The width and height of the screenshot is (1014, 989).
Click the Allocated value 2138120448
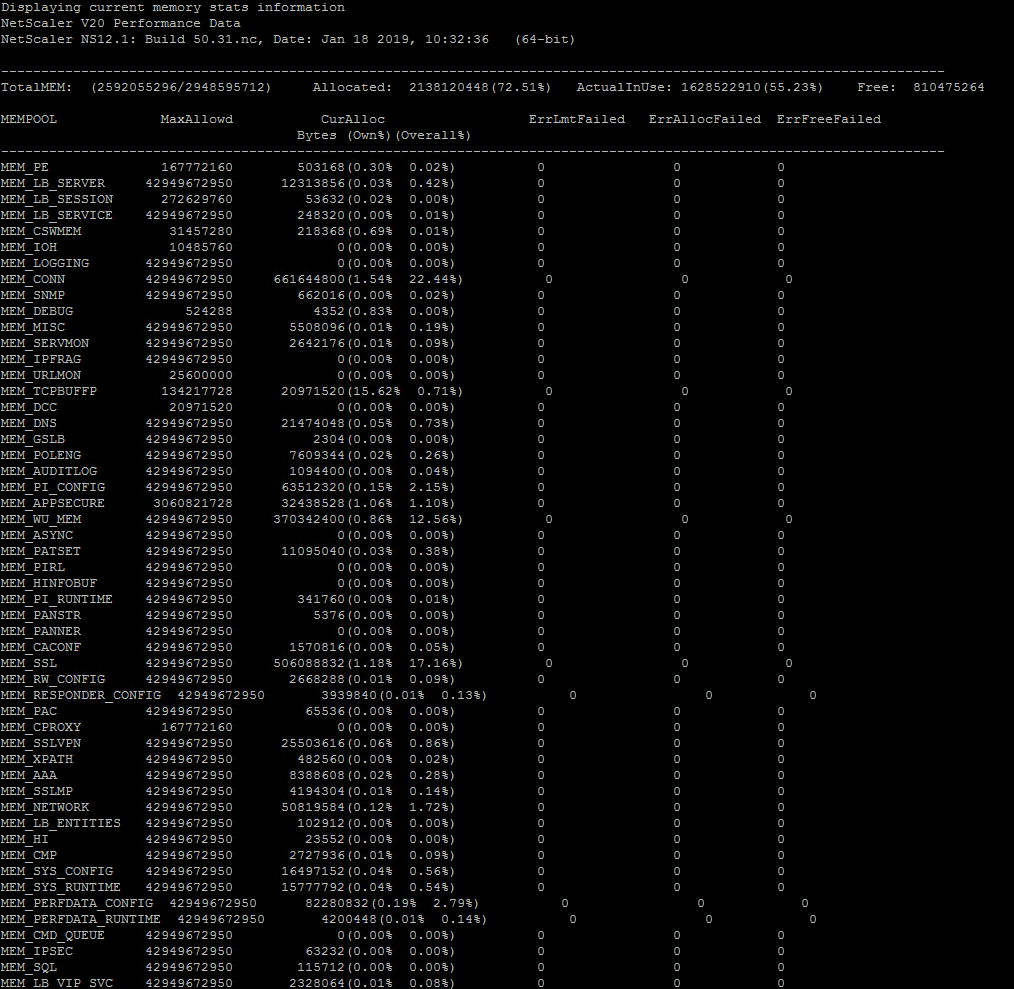[x=449, y=87]
